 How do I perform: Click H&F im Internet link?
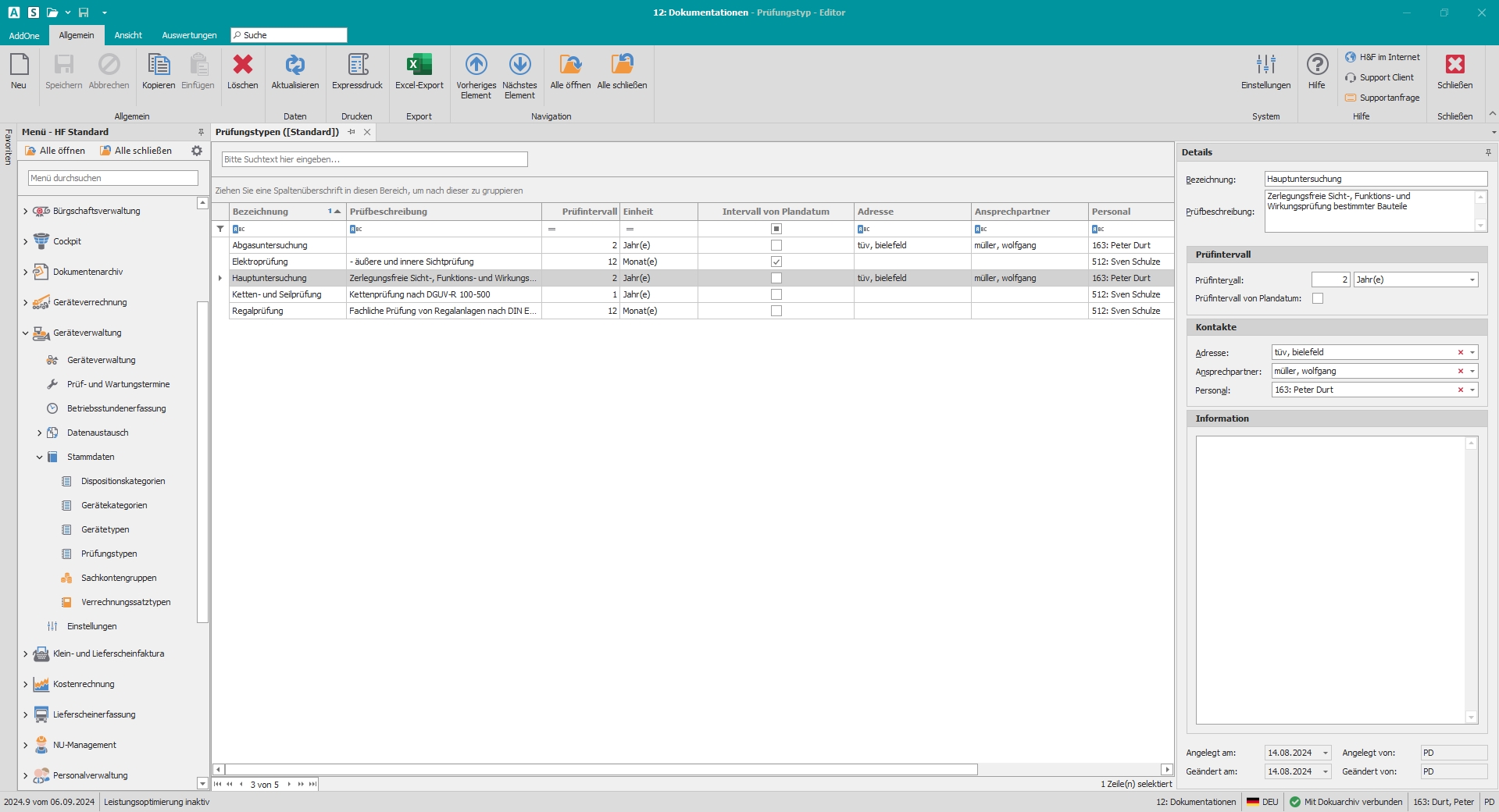(x=1389, y=57)
